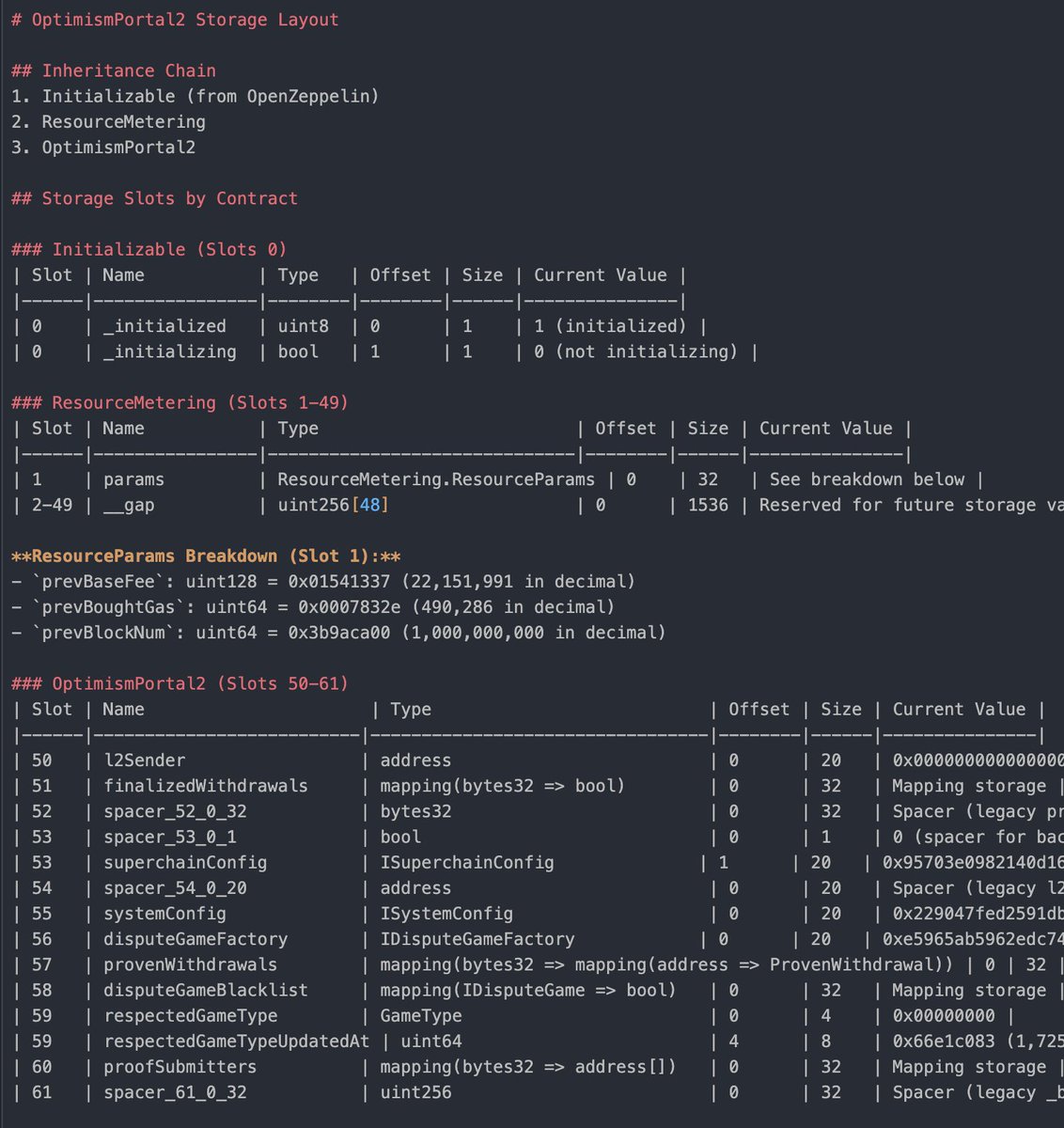This screenshot has width=1064, height=1128.
Task: Click the 'respectedGameTypeUpdatedAt' name cell
Action: pos(236,1041)
